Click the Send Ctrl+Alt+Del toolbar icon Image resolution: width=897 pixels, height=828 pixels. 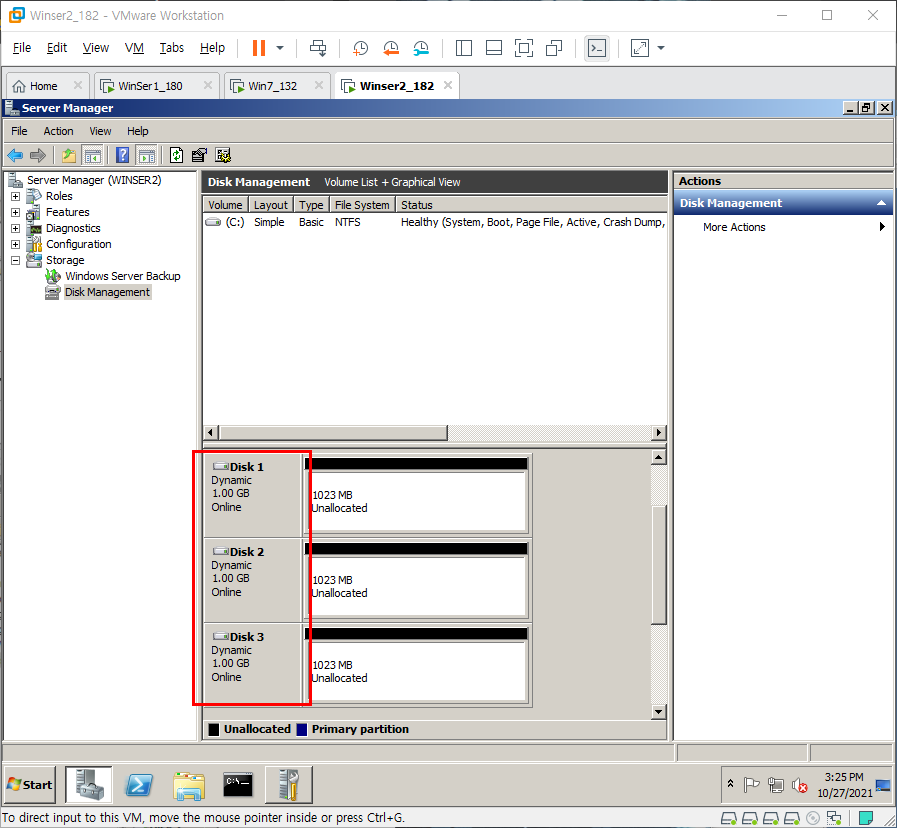click(x=318, y=48)
